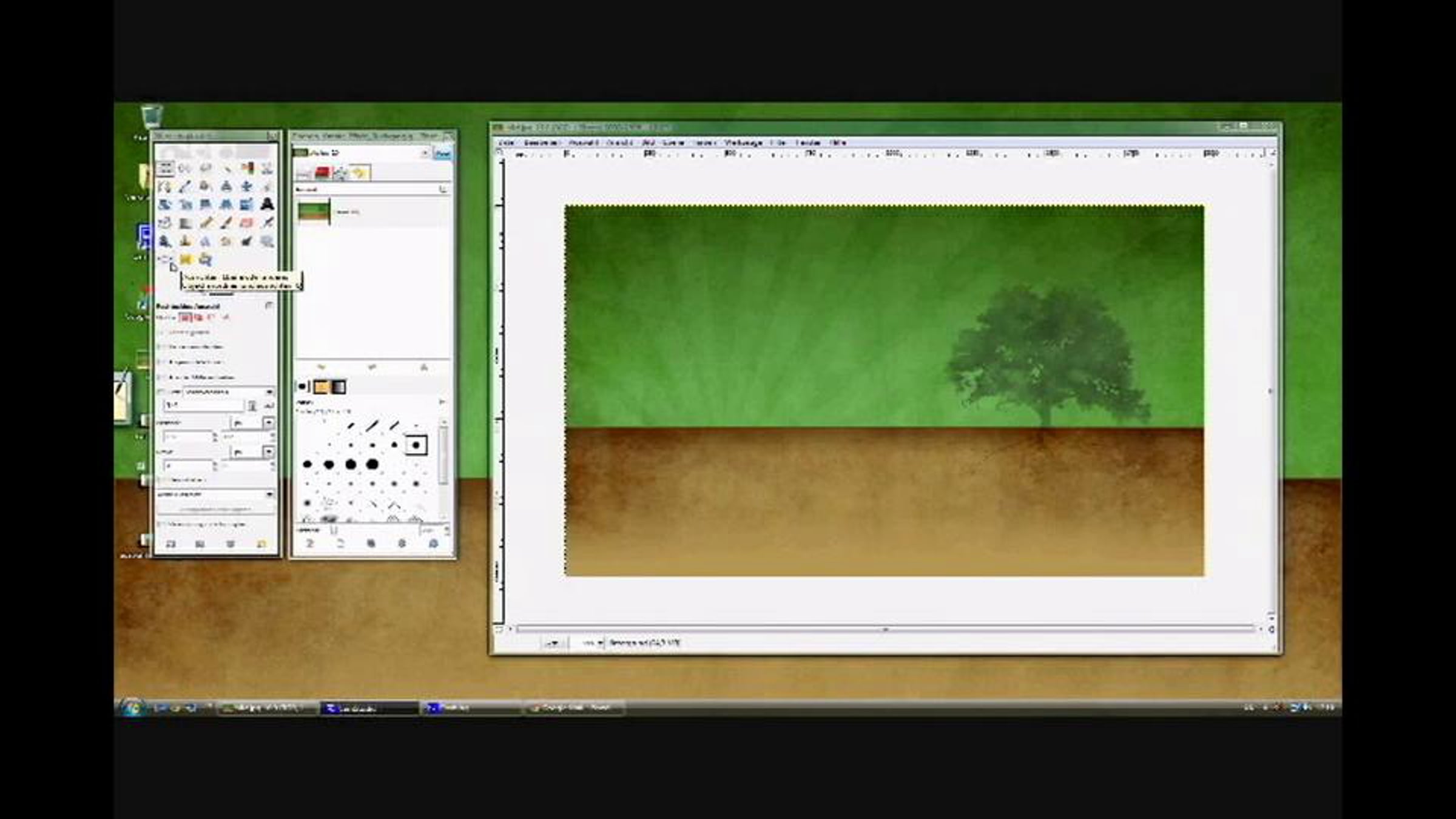The image size is (1456, 819).
Task: Switch to the Channels tab in dock
Action: click(323, 174)
